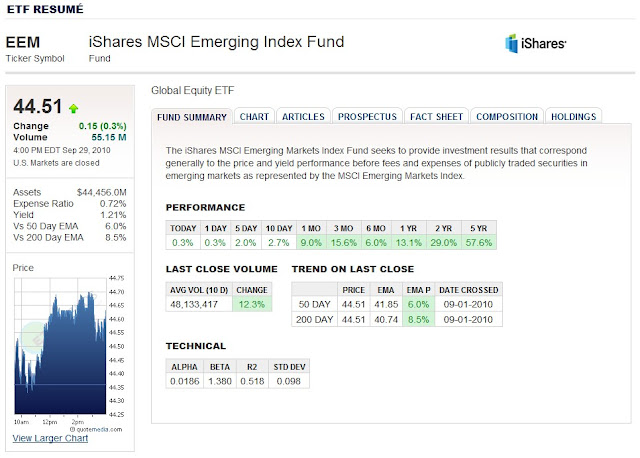
Task: Switch to the Chart tab
Action: [254, 117]
